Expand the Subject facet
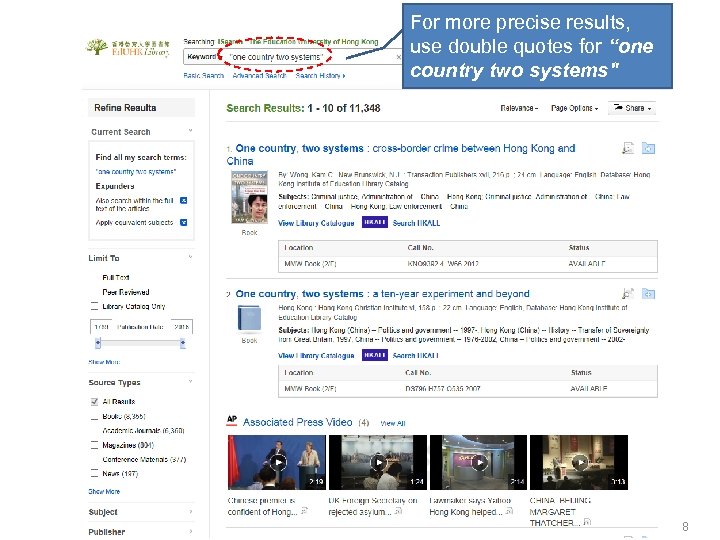Image resolution: width=720 pixels, height=540 pixels. (190, 512)
